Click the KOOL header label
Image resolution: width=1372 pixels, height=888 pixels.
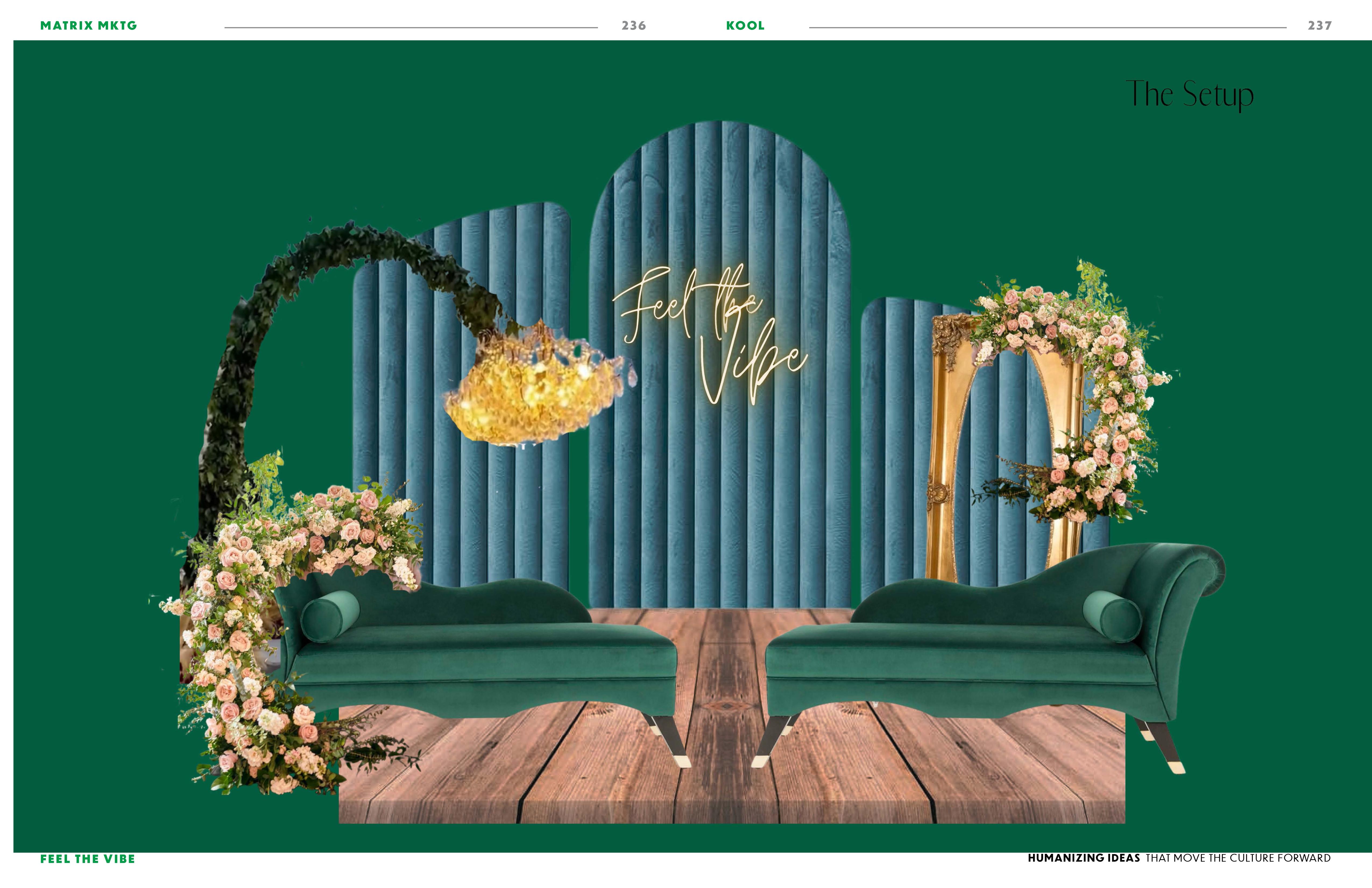745,25
